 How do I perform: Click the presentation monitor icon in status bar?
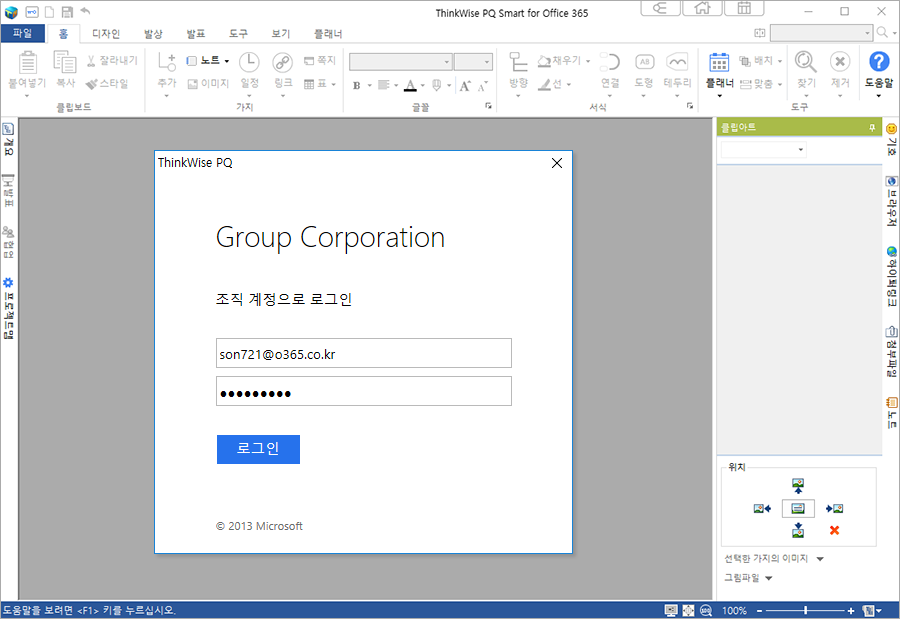[670, 611]
